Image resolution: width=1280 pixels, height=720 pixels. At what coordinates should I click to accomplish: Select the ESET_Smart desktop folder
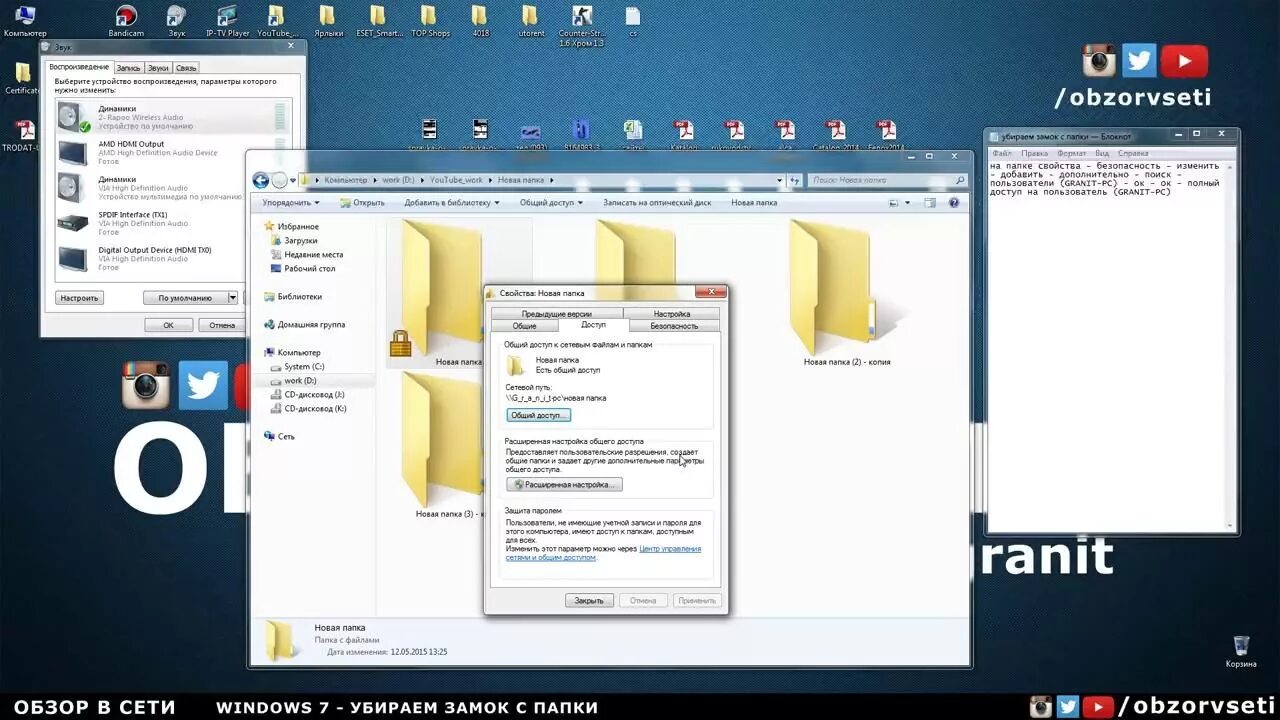point(379,20)
